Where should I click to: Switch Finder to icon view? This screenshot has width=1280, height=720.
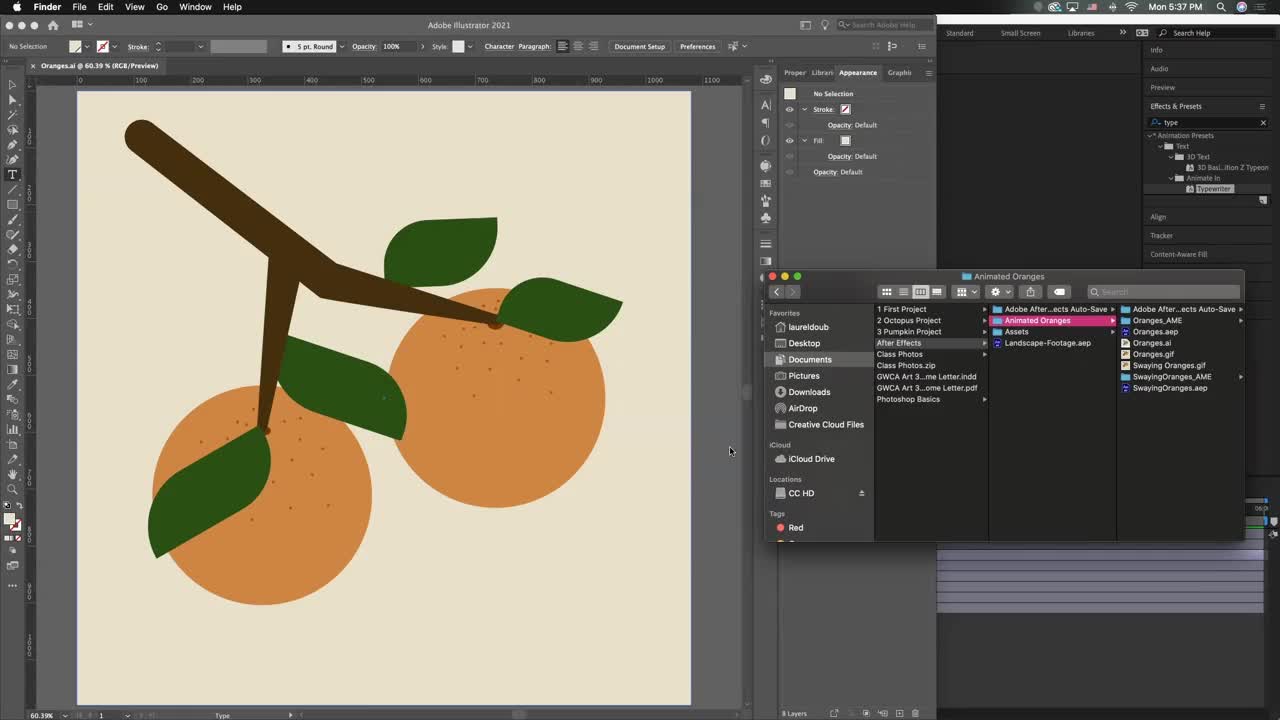[x=886, y=292]
